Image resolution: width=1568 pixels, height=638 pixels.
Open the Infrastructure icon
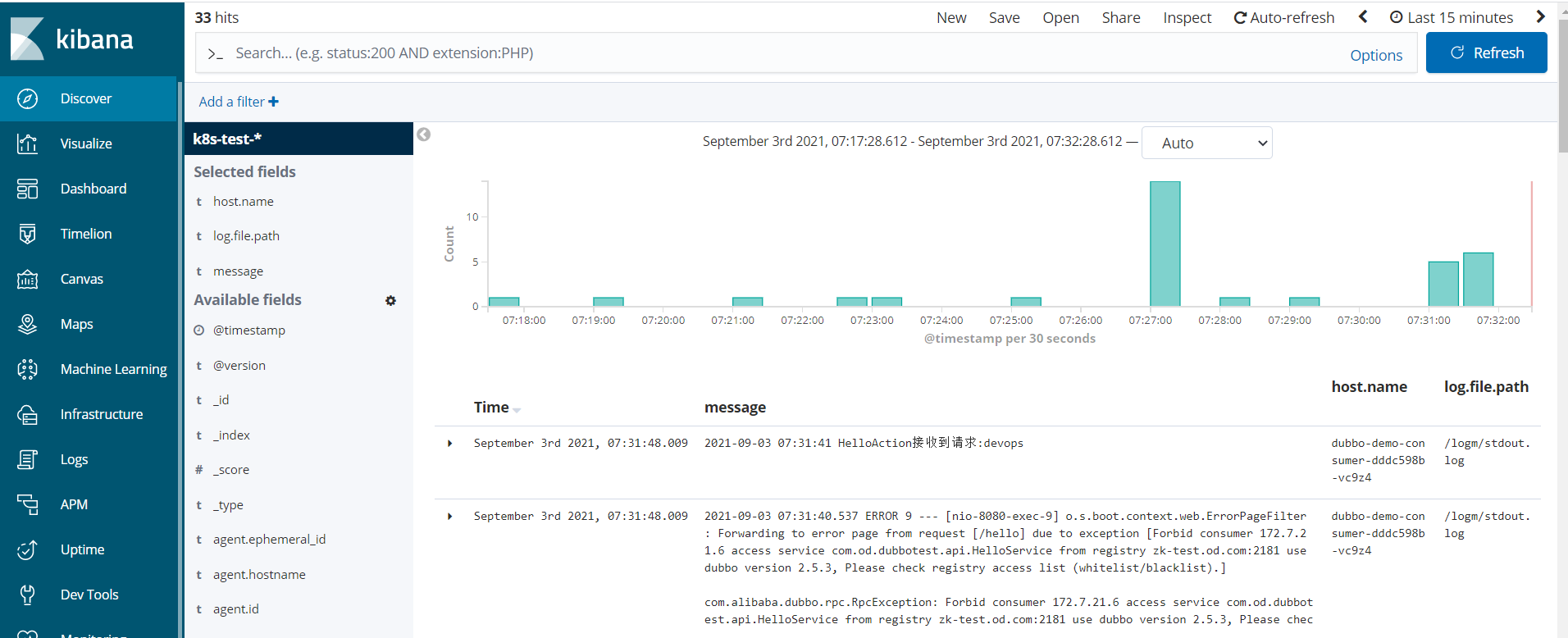27,414
